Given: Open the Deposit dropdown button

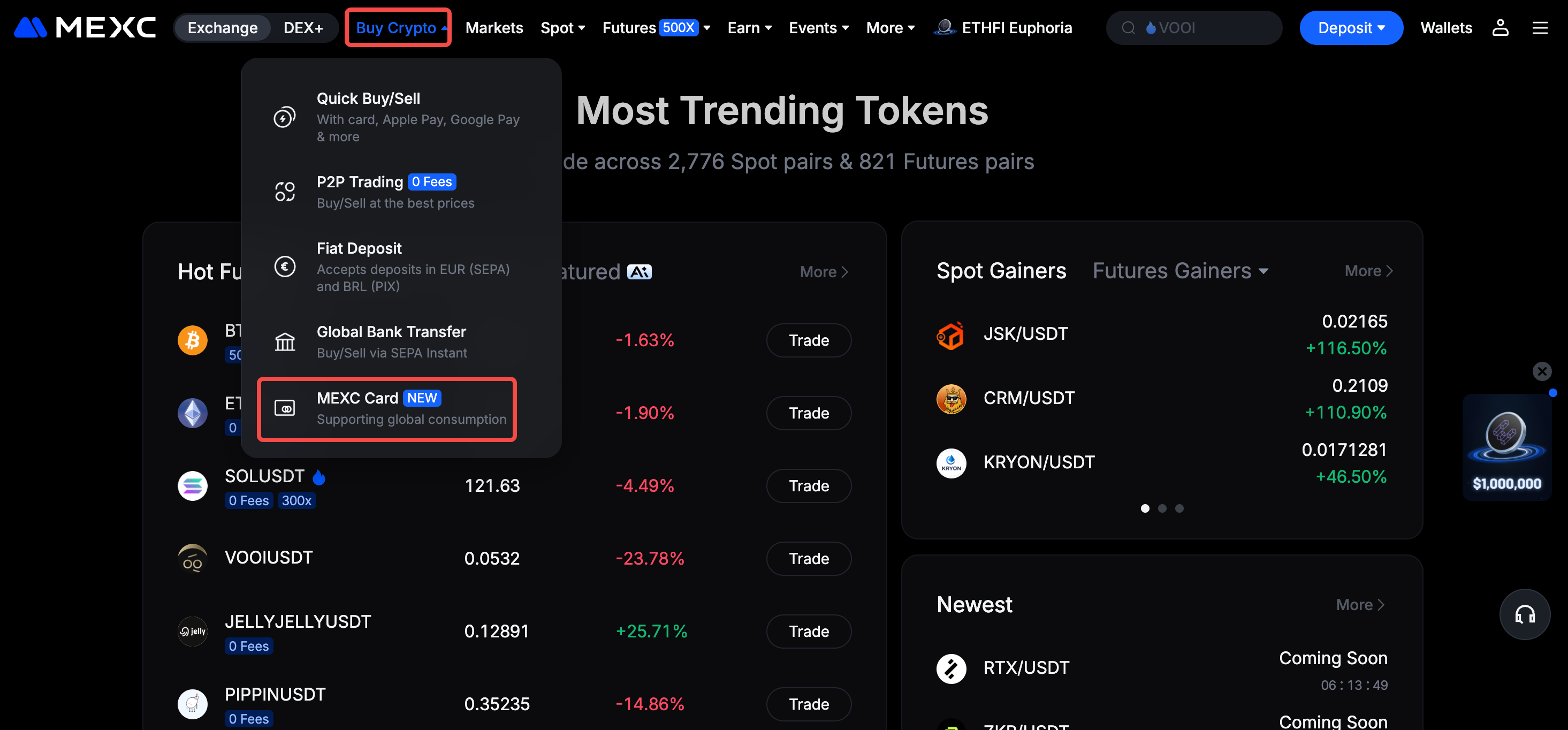Looking at the screenshot, I should click(1351, 27).
